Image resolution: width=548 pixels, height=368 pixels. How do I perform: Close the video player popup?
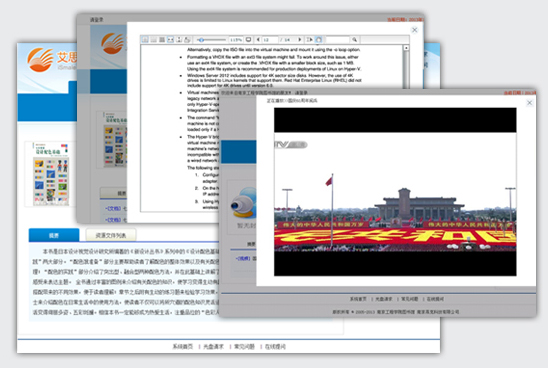(x=529, y=102)
